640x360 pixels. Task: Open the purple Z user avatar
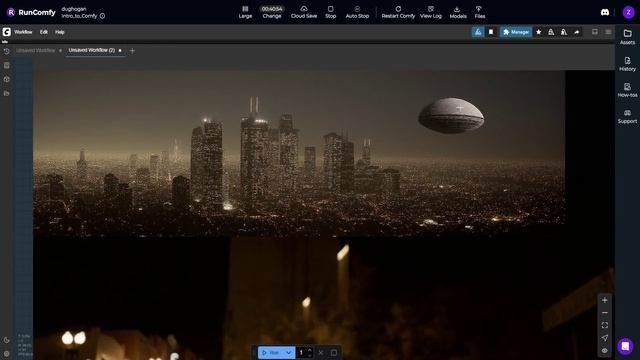[x=628, y=12]
